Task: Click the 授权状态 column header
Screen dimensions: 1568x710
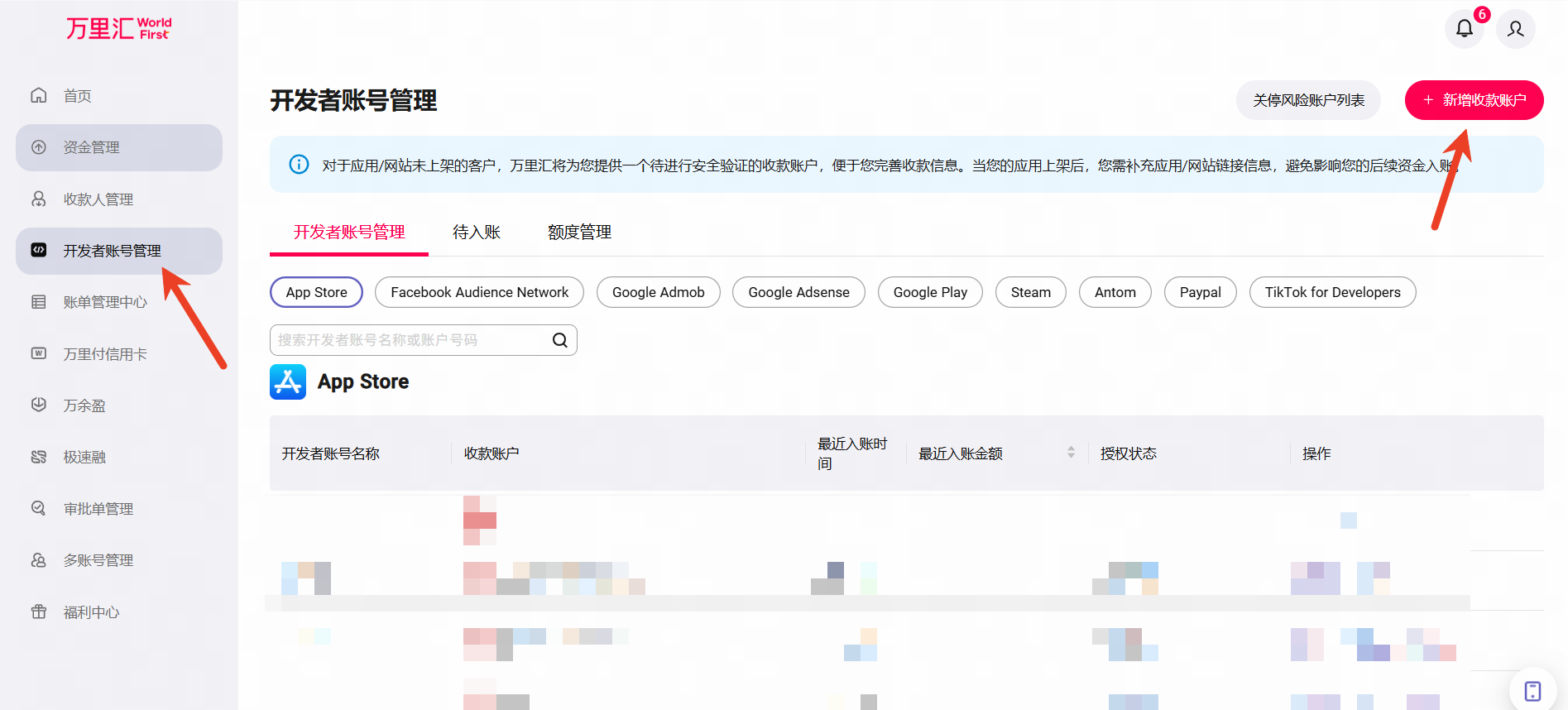Action: tap(1129, 453)
